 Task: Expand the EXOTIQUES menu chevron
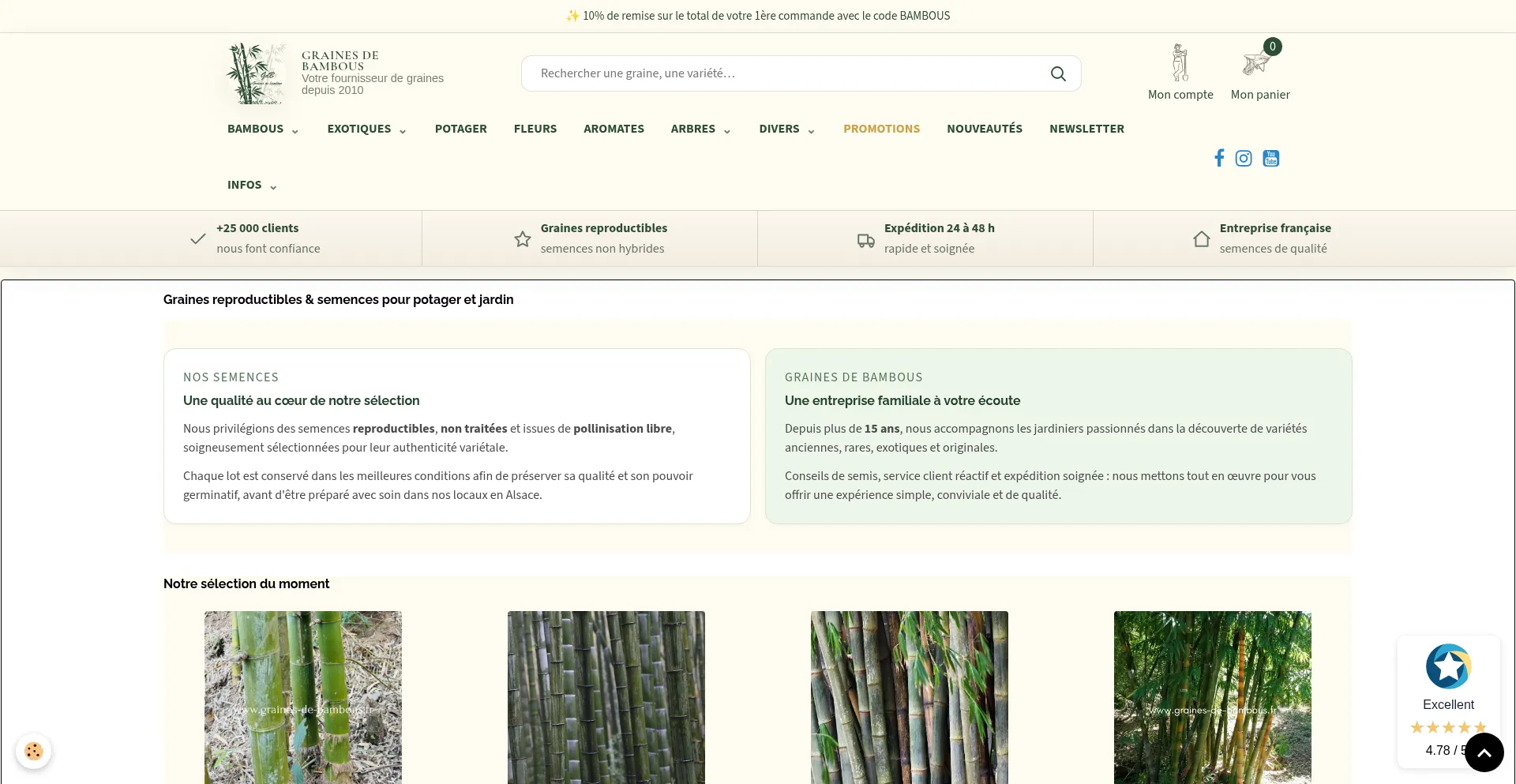tap(403, 131)
